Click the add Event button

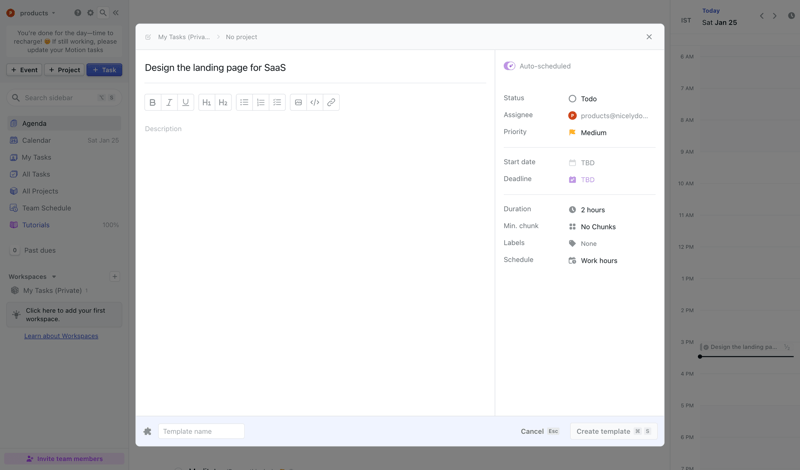pyautogui.click(x=24, y=70)
